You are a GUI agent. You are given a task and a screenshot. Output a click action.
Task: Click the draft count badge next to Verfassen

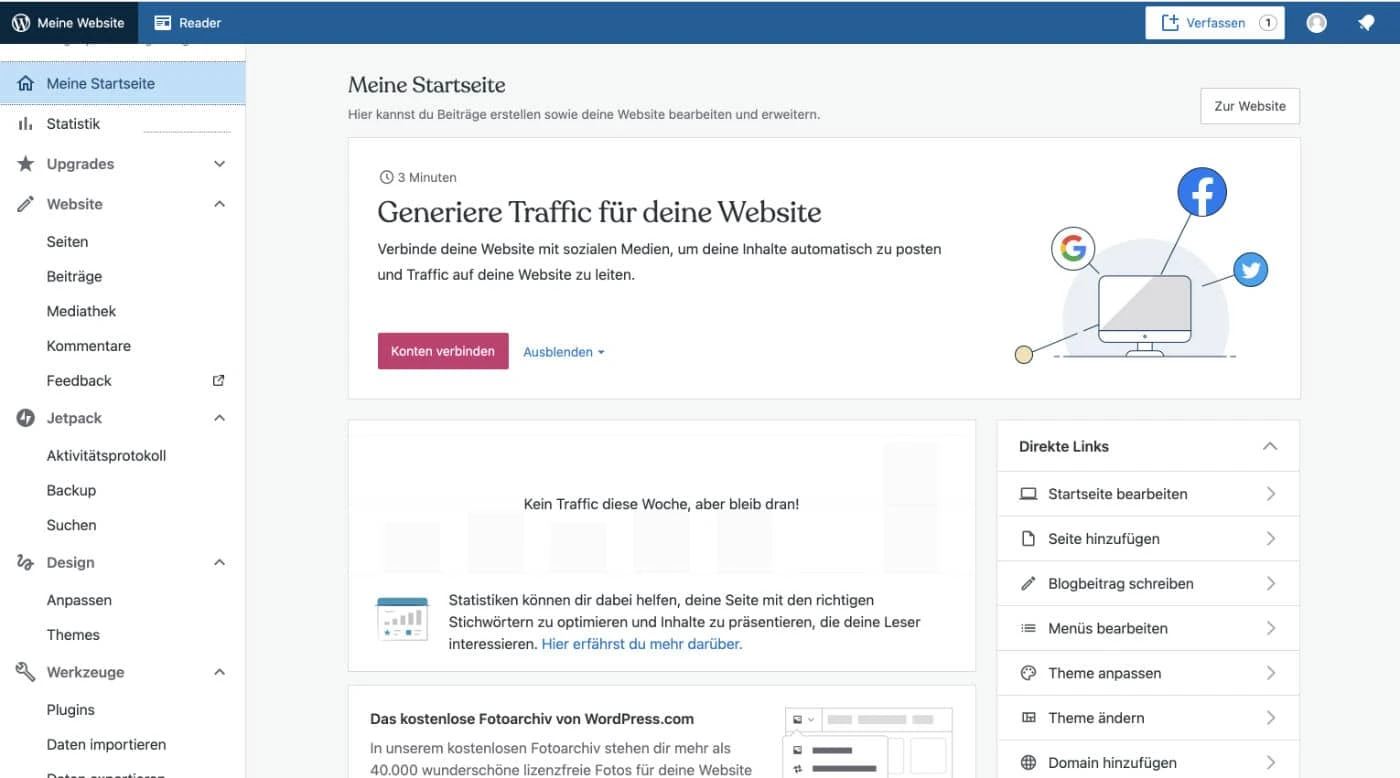coord(1268,22)
